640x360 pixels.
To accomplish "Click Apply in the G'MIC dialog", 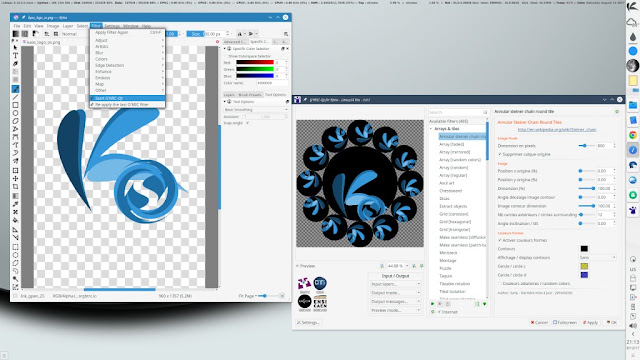I will pyautogui.click(x=590, y=322).
